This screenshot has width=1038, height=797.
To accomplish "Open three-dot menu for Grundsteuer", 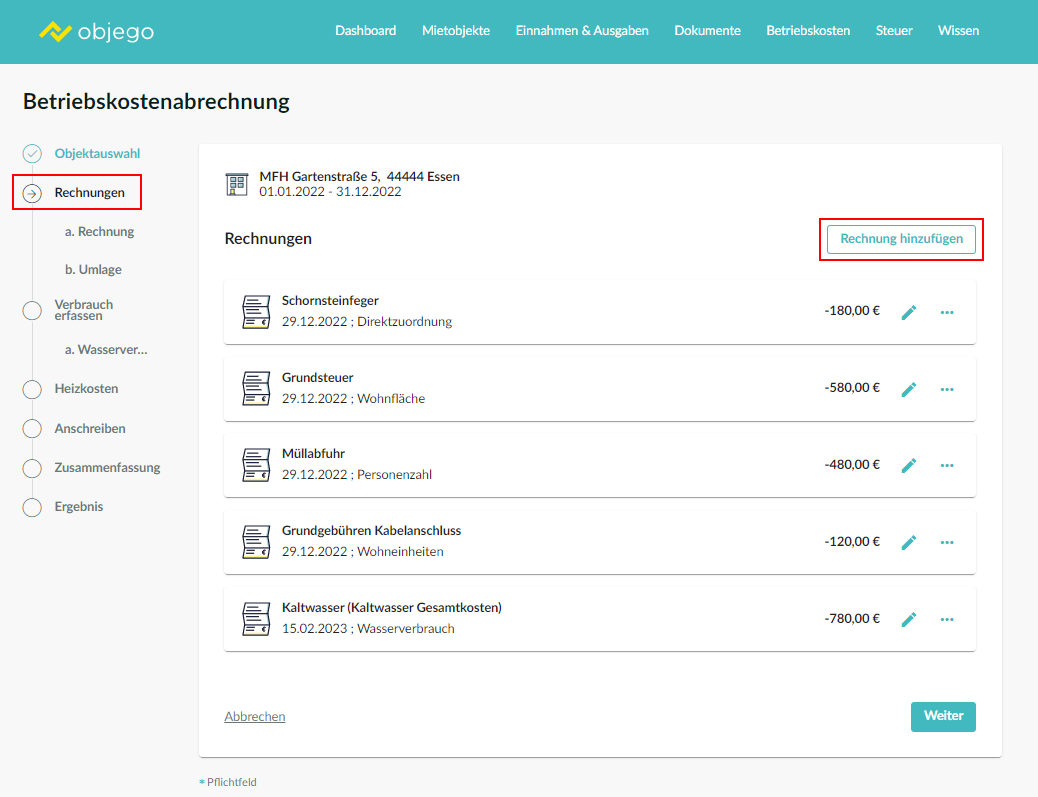I will click(x=947, y=389).
